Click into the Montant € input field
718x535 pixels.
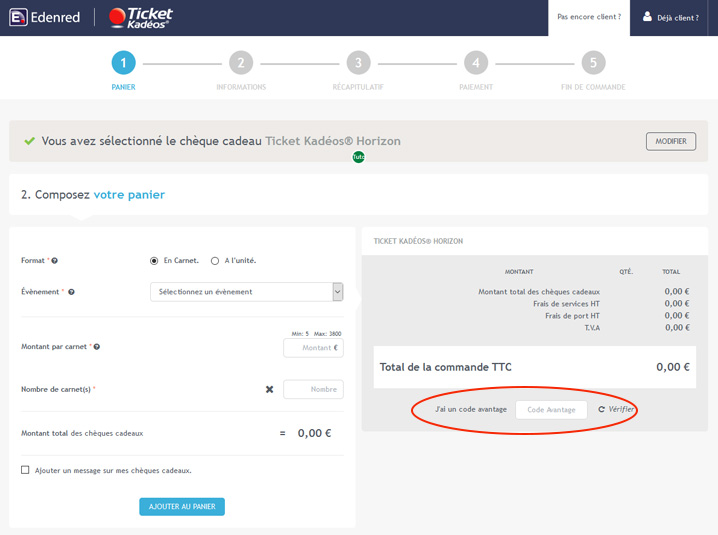coord(313,348)
